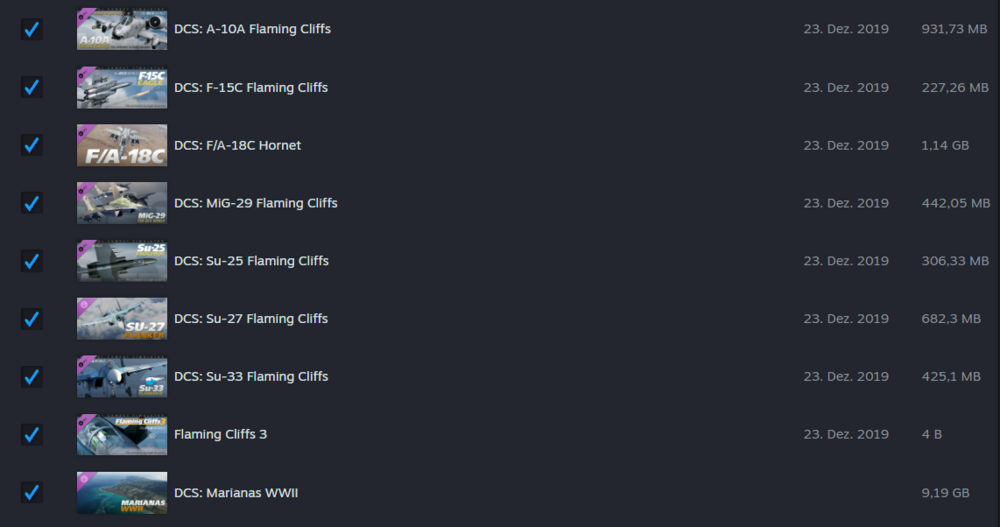Toggle the DCS: Su-25 Flaming Cliffs checkbox

[32, 261]
